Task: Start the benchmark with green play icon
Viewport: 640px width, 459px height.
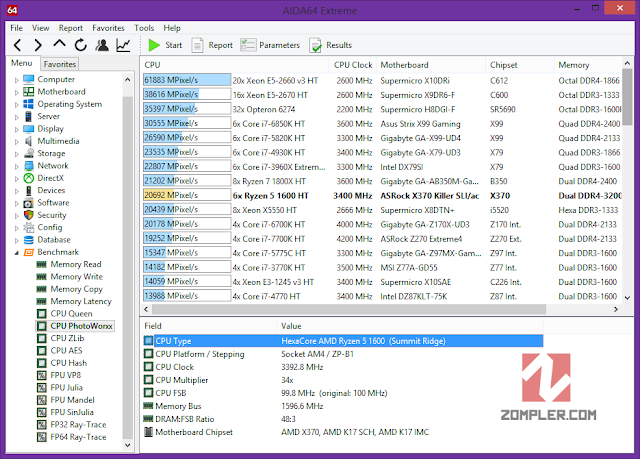Action: pyautogui.click(x=154, y=45)
